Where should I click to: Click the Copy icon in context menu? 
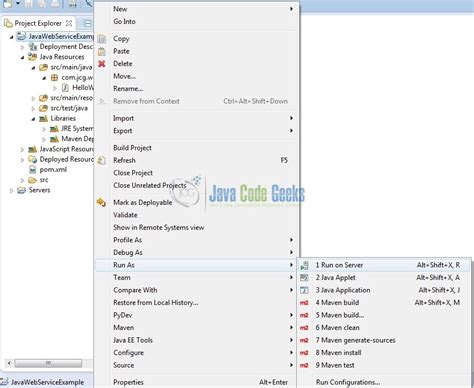pyautogui.click(x=102, y=39)
